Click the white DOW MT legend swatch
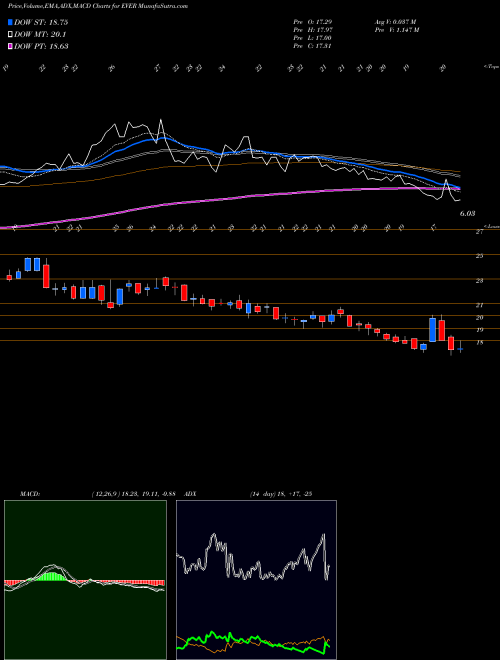The height and width of the screenshot is (660, 500). [11, 35]
